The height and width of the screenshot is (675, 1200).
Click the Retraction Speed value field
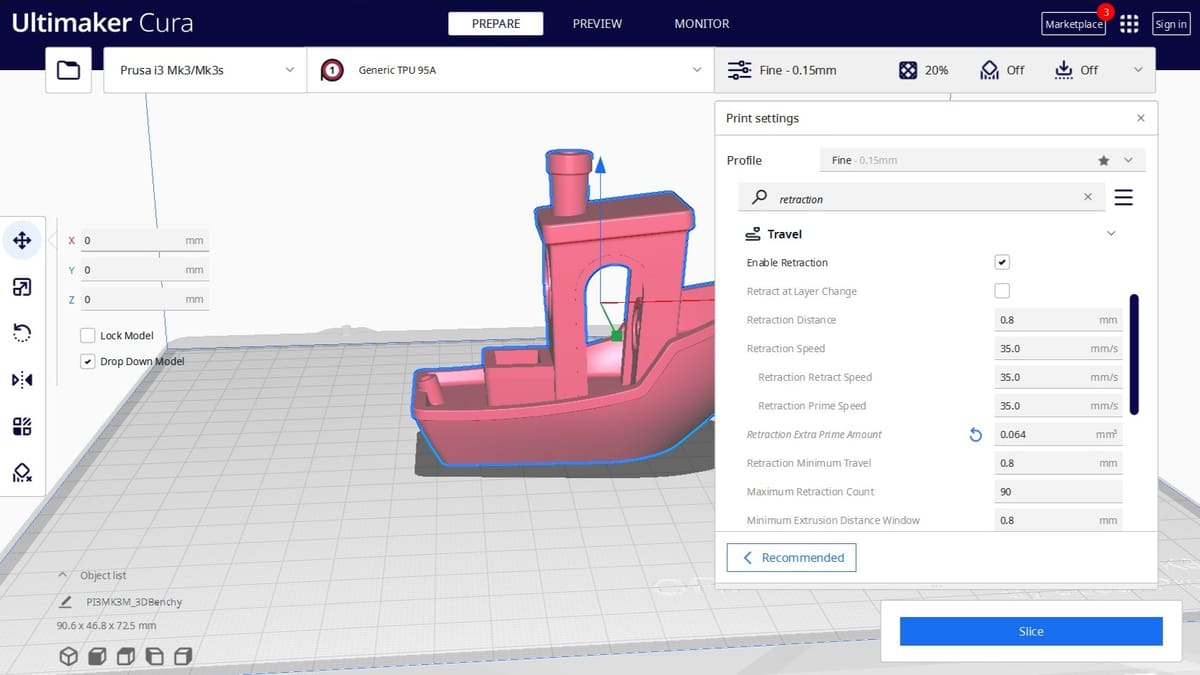1058,349
